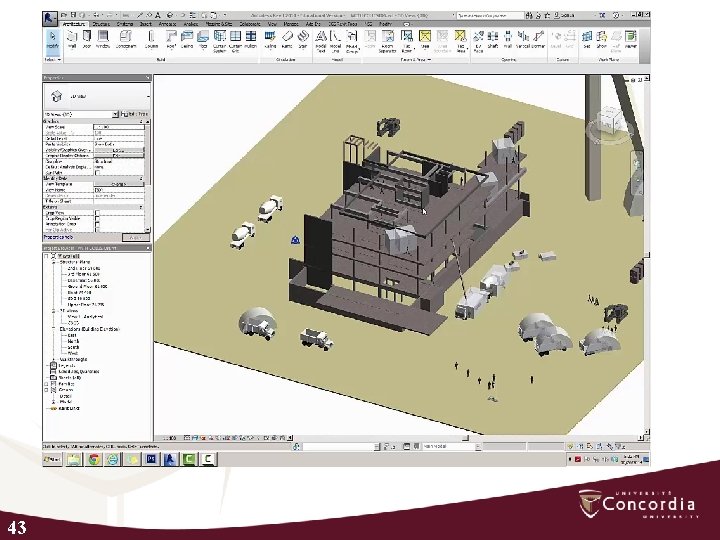Open the South elevation view
Screen dimensions: 720x540
(x=73, y=347)
